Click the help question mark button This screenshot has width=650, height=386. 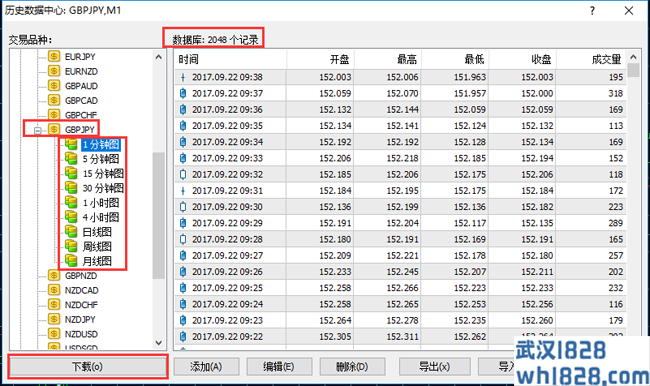click(592, 11)
